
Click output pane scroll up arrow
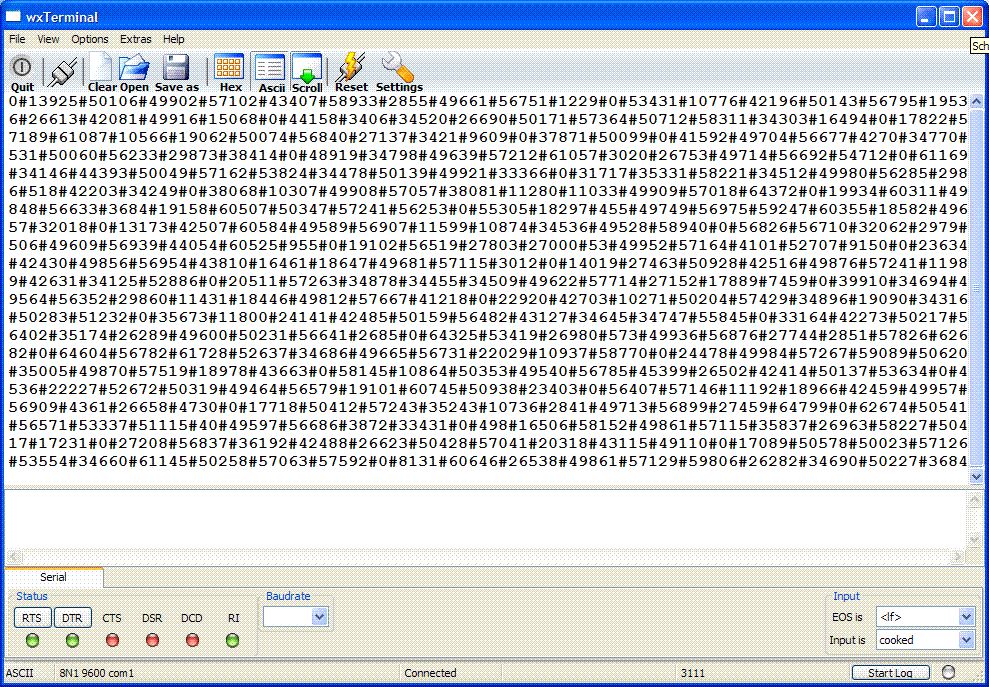(x=976, y=102)
